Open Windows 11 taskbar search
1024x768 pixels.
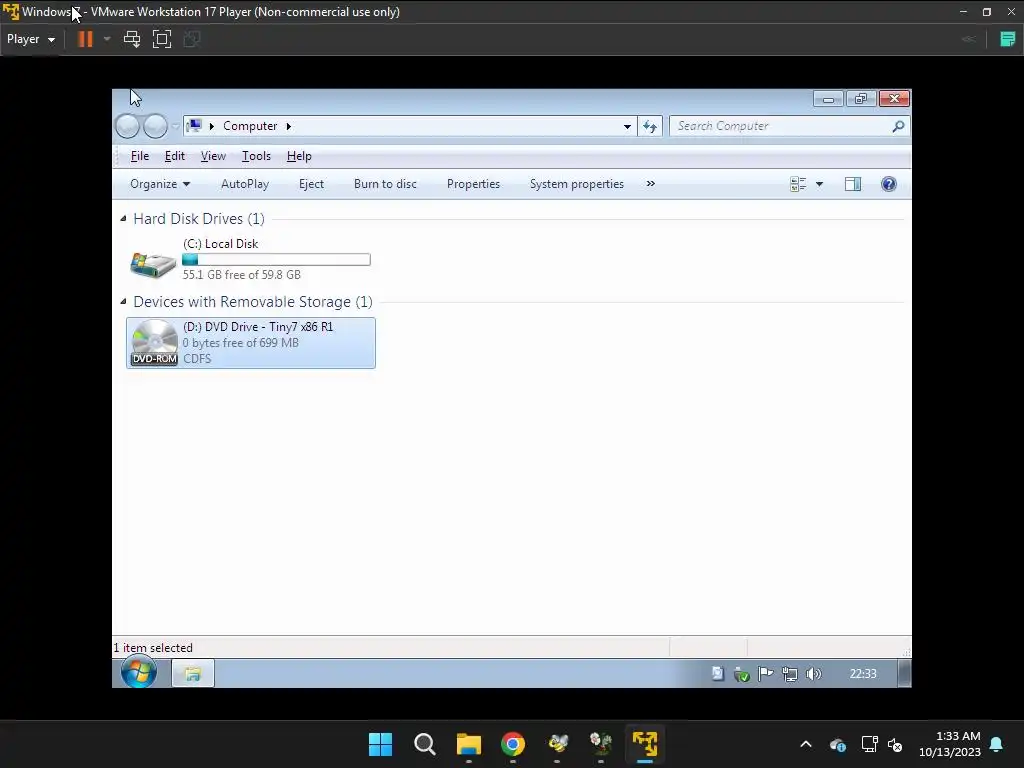[424, 744]
